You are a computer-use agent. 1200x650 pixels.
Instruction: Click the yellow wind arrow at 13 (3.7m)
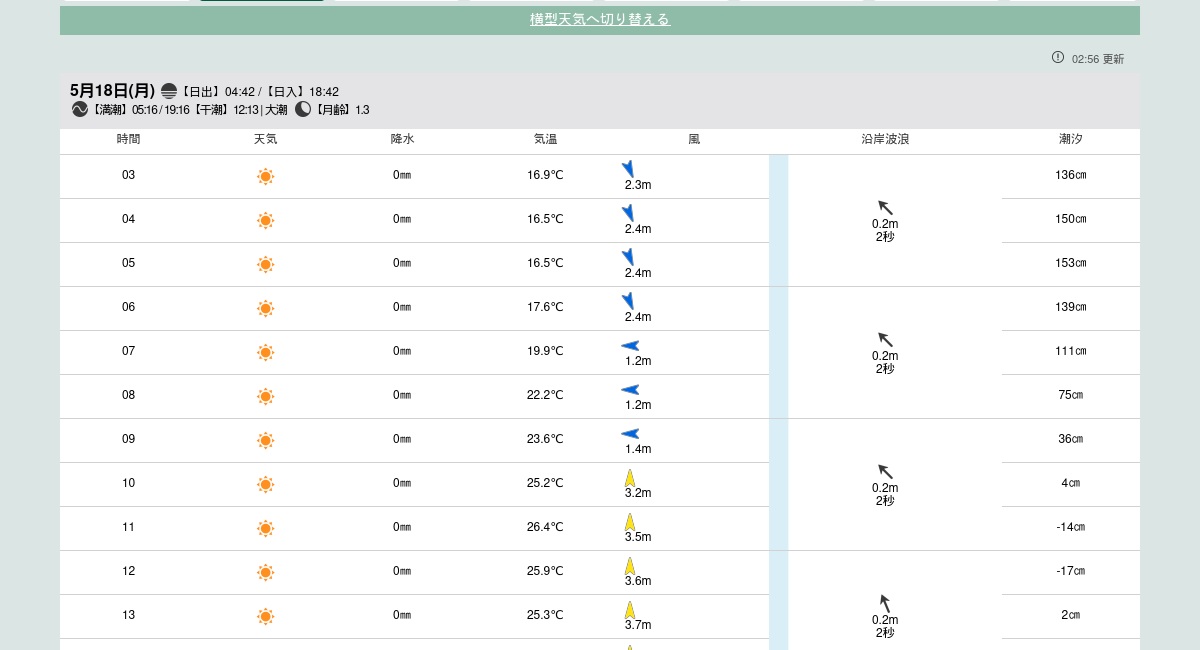pos(630,610)
